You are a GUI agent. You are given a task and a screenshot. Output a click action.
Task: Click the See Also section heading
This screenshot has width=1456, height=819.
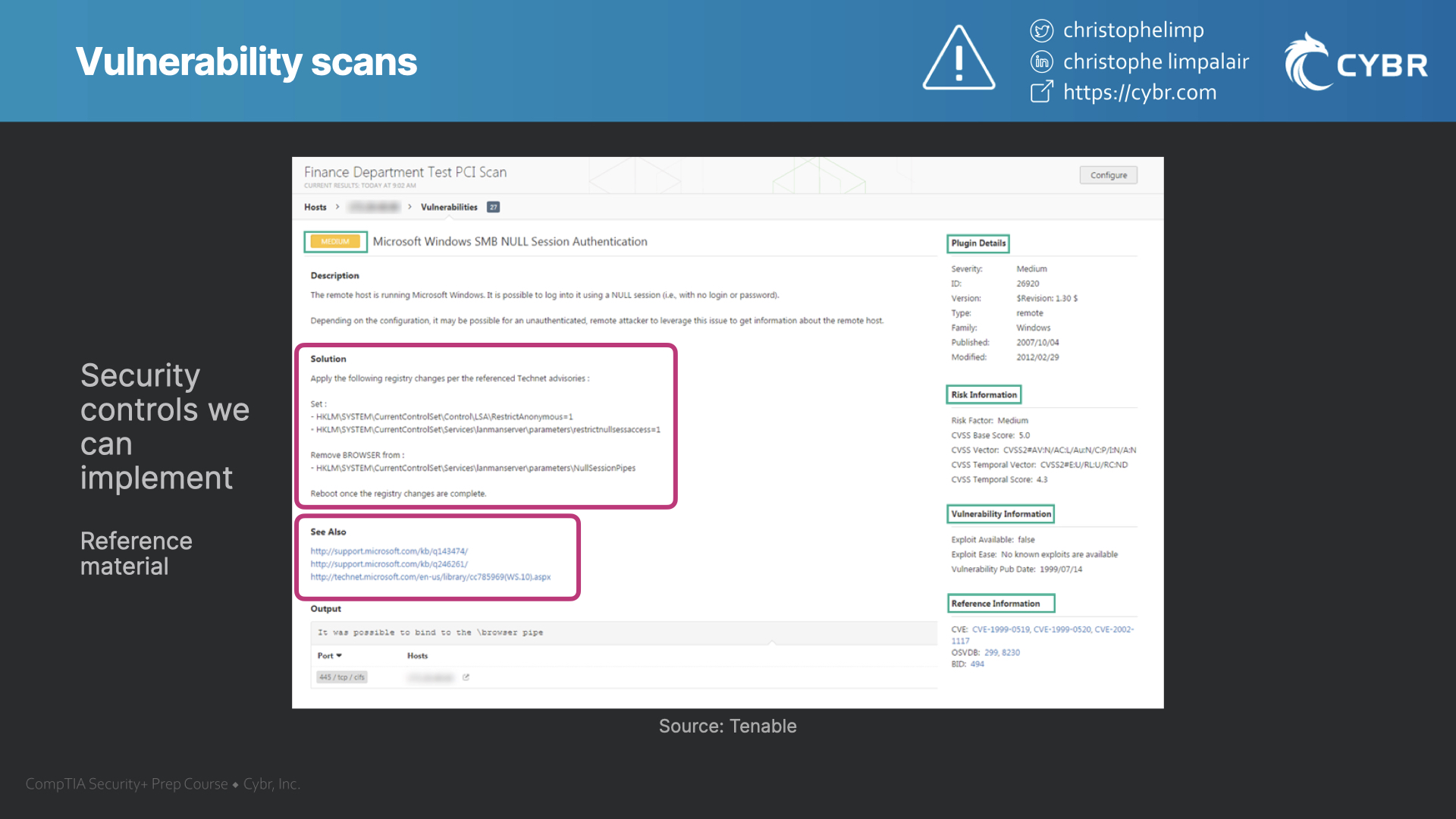pos(328,532)
